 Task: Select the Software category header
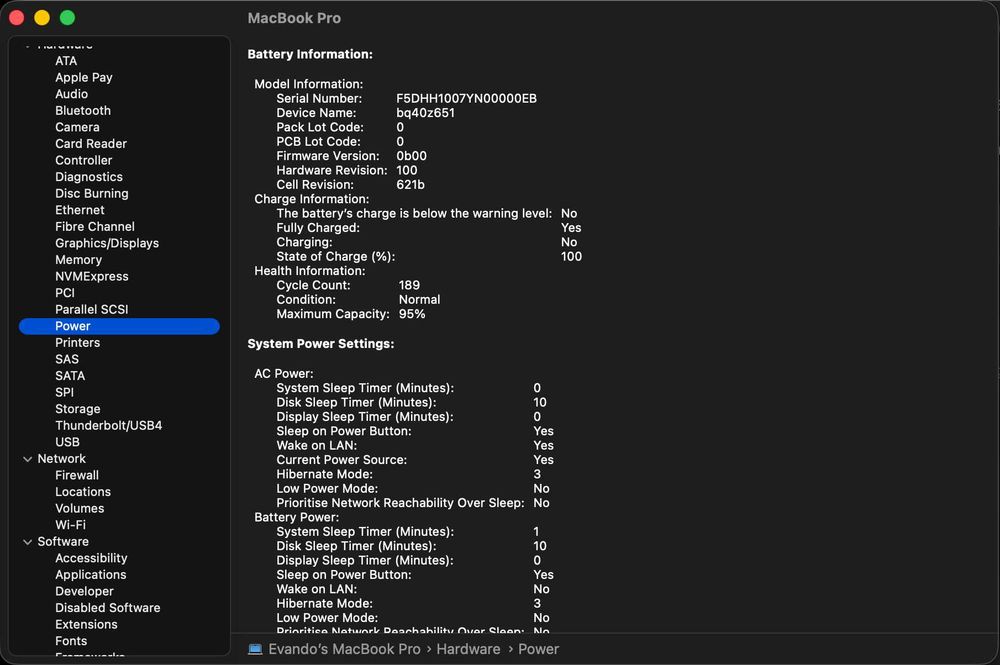pos(63,541)
